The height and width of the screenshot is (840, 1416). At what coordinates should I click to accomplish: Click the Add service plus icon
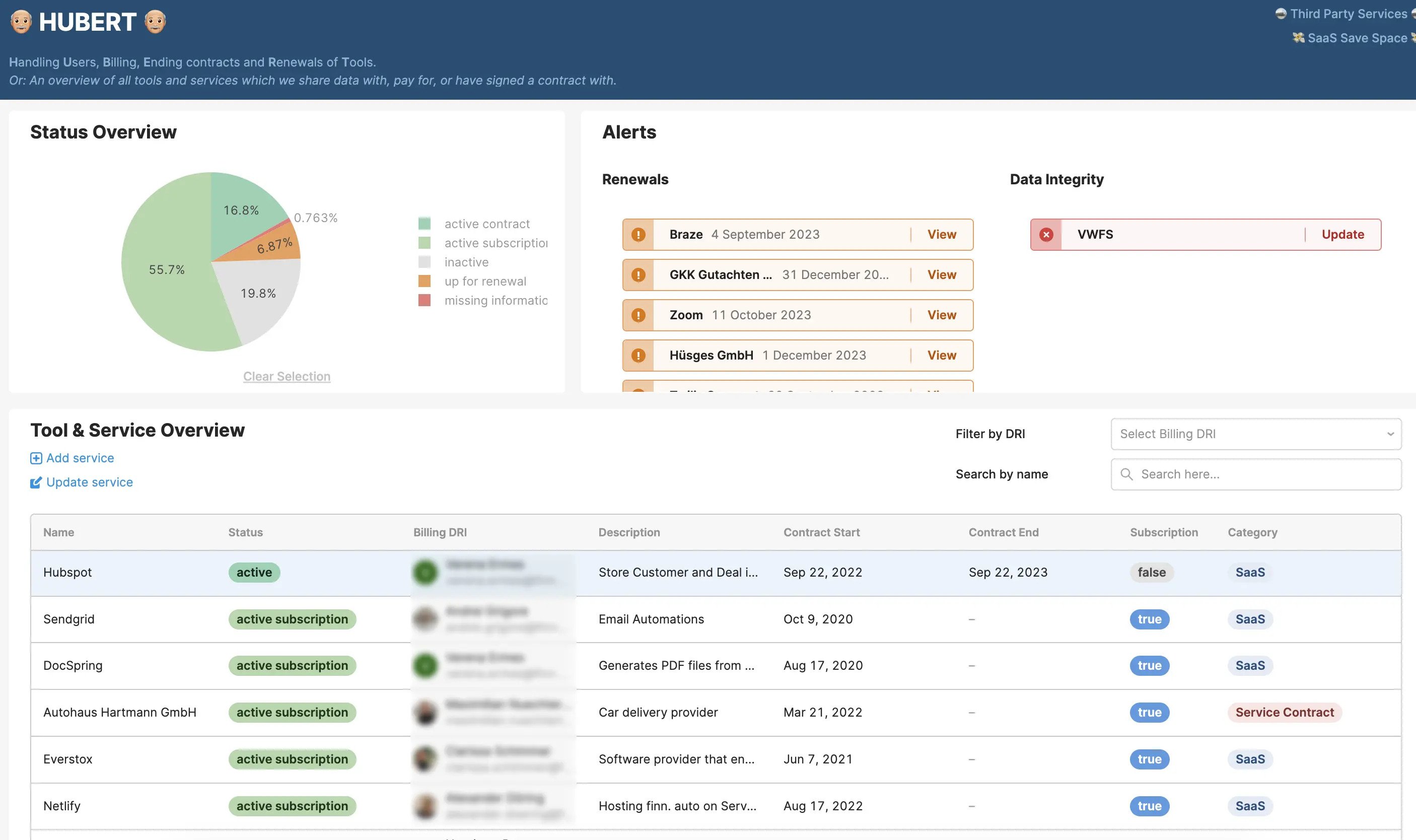(x=36, y=458)
